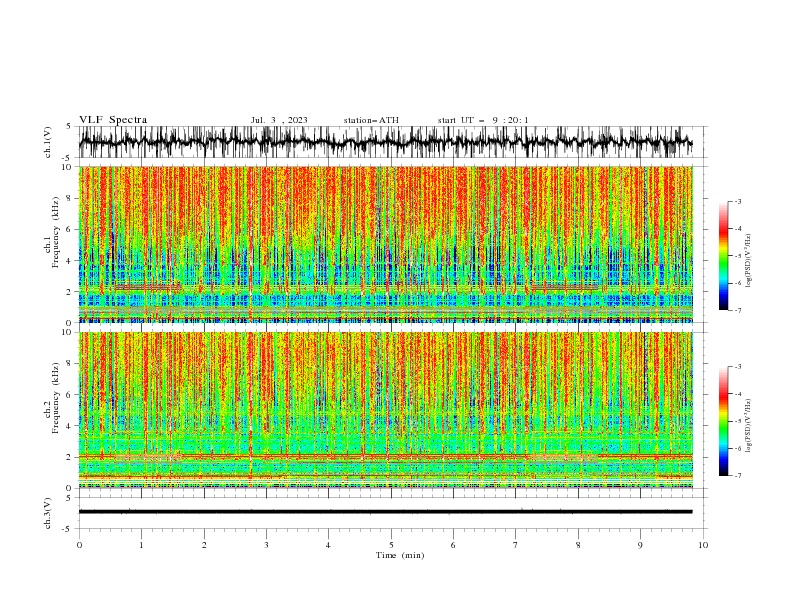Click the "start UT = 9 :20: 1" text
This screenshot has width=792, height=612.
(483, 120)
